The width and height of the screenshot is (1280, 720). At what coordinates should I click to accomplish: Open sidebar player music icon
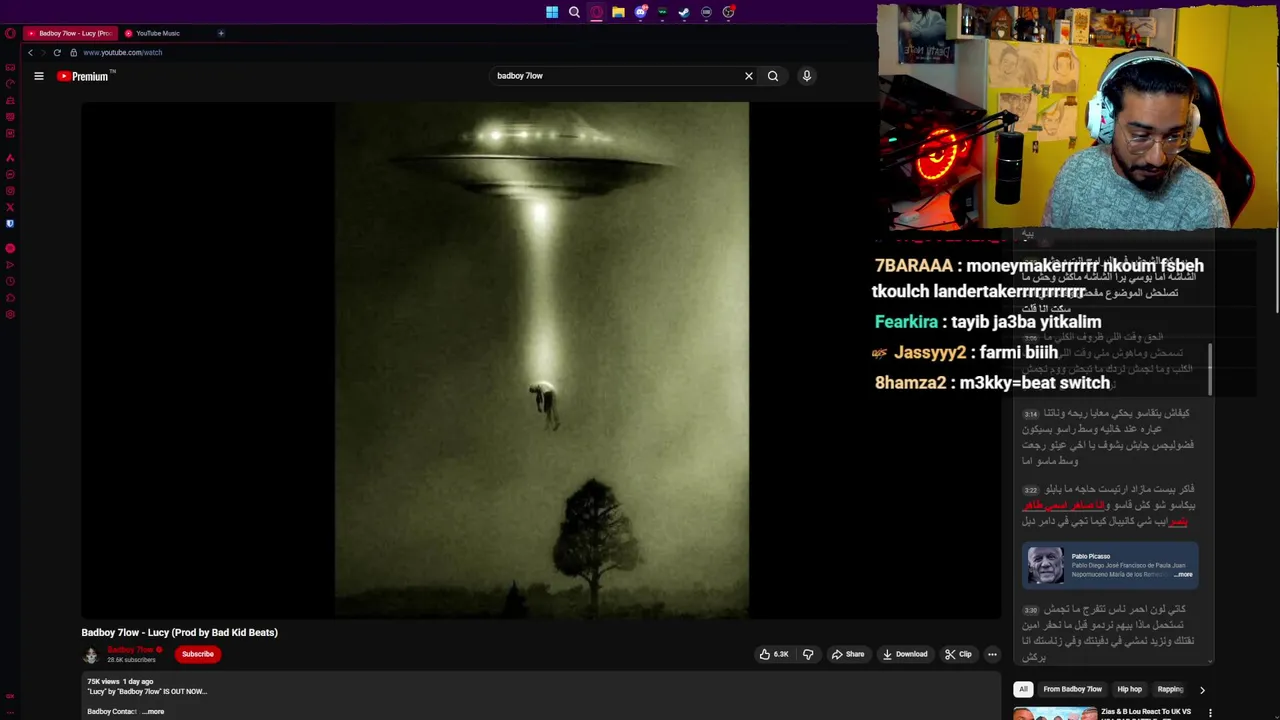(10, 248)
